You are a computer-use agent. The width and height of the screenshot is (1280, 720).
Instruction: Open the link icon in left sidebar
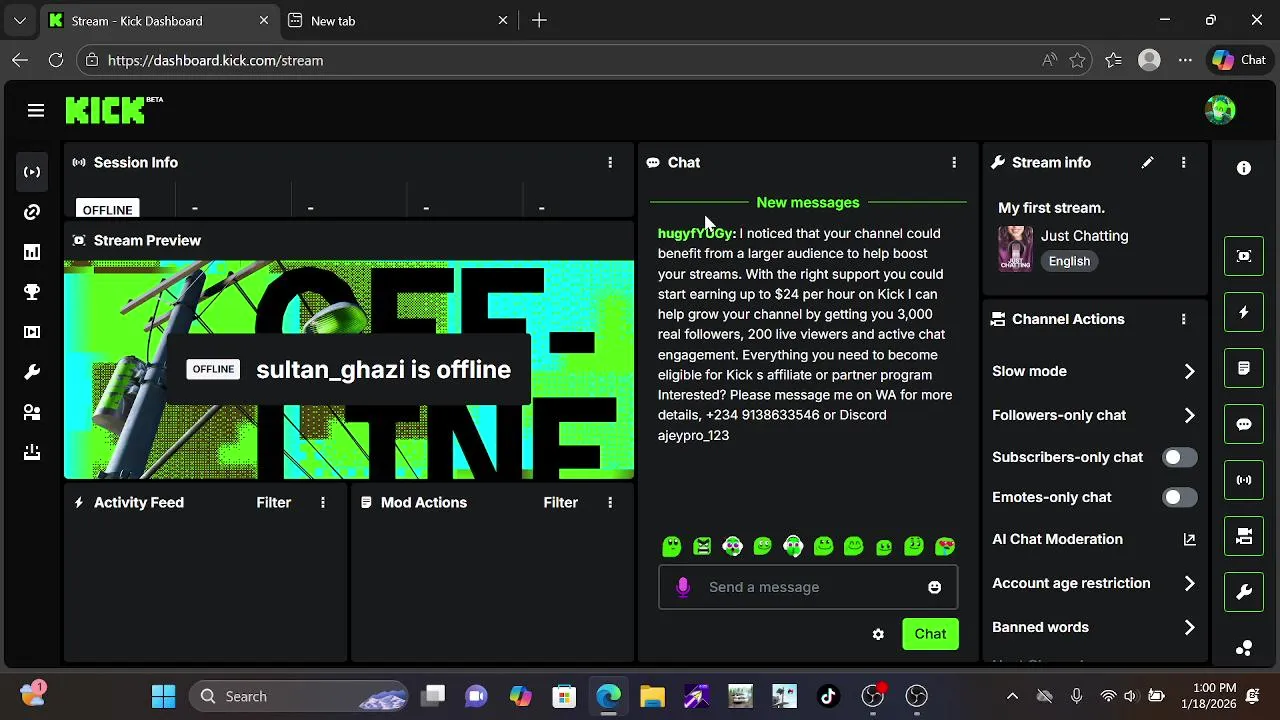(x=32, y=212)
